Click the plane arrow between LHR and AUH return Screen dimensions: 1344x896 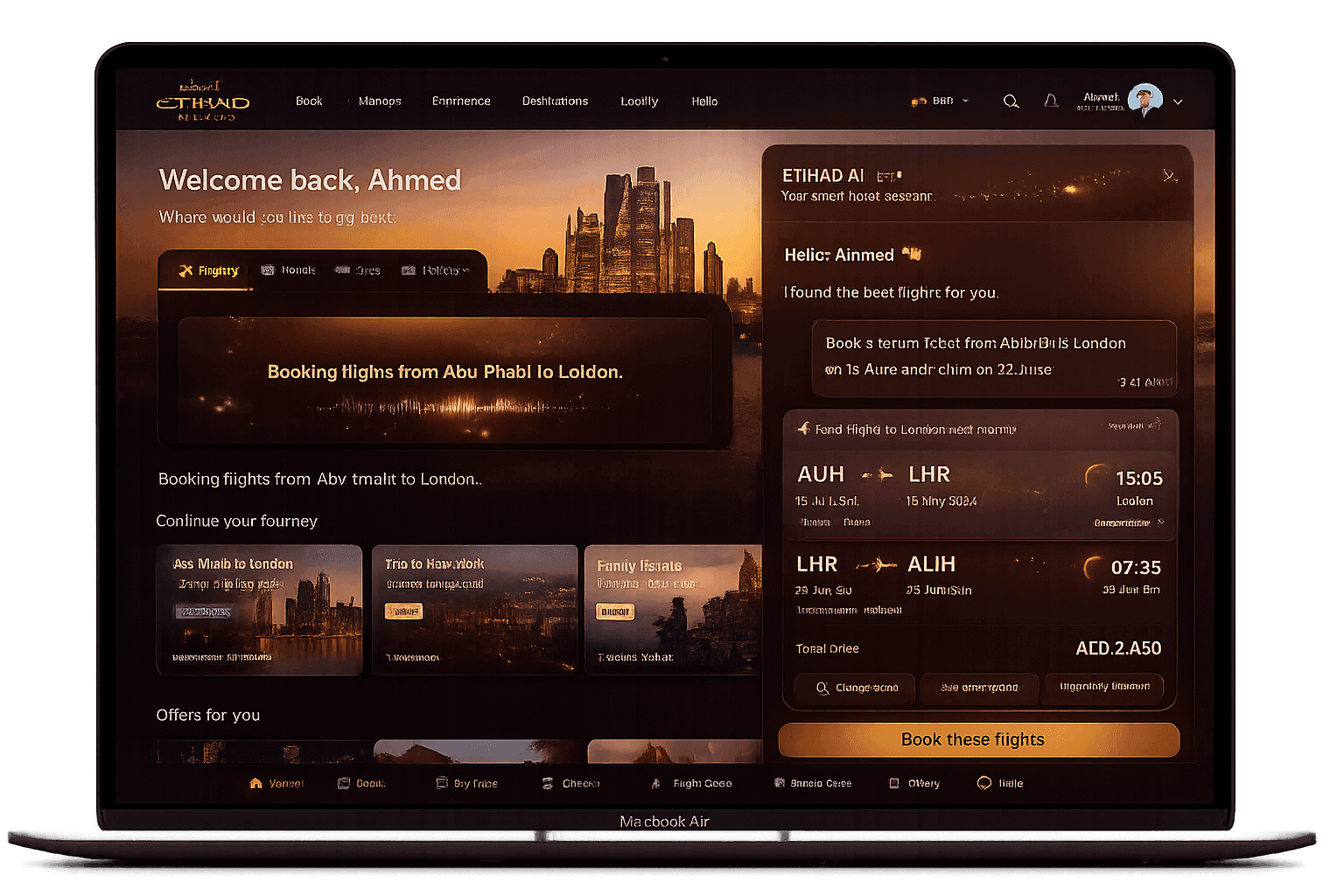pos(876,565)
